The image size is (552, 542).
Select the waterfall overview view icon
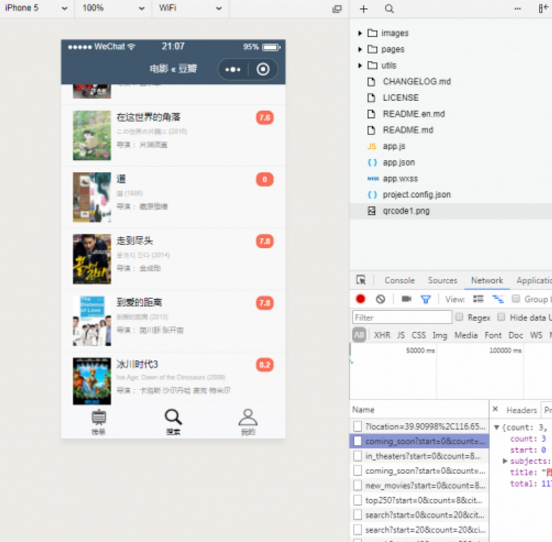coord(498,299)
